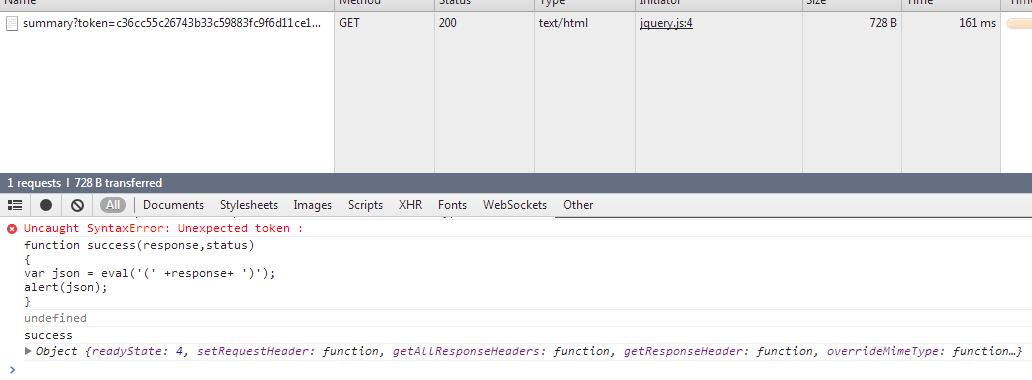Screen dimensions: 1032x380
Task: Select the summary?token request row
Action: (516, 24)
